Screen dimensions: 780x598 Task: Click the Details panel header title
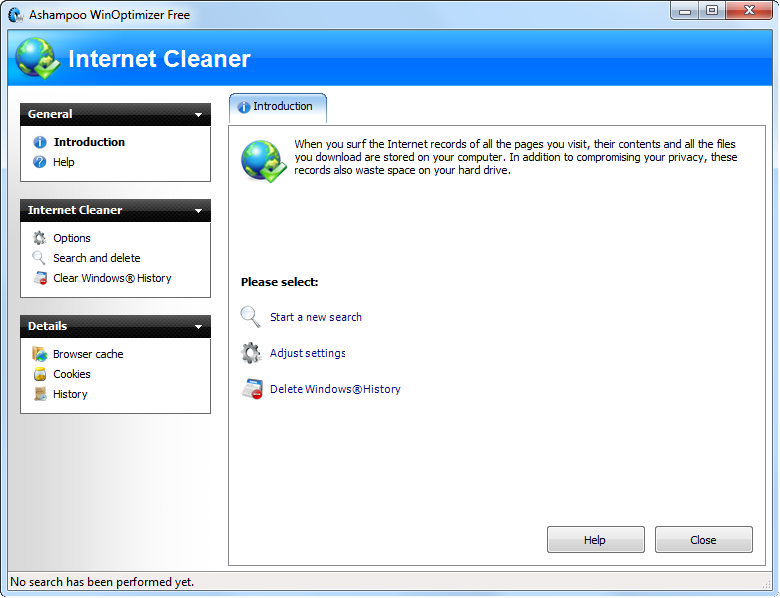47,326
